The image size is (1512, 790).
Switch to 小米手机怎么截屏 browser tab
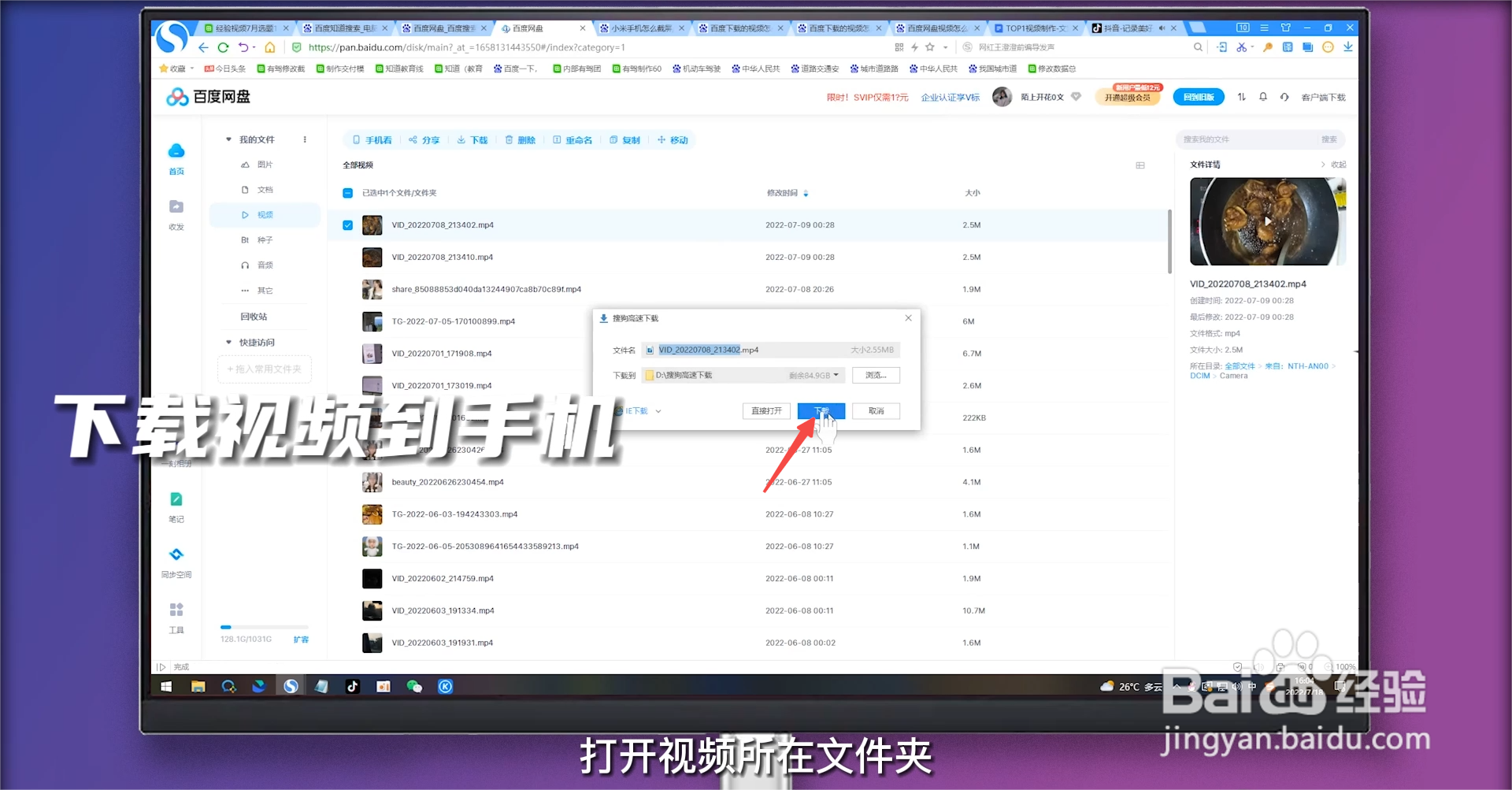(640, 28)
